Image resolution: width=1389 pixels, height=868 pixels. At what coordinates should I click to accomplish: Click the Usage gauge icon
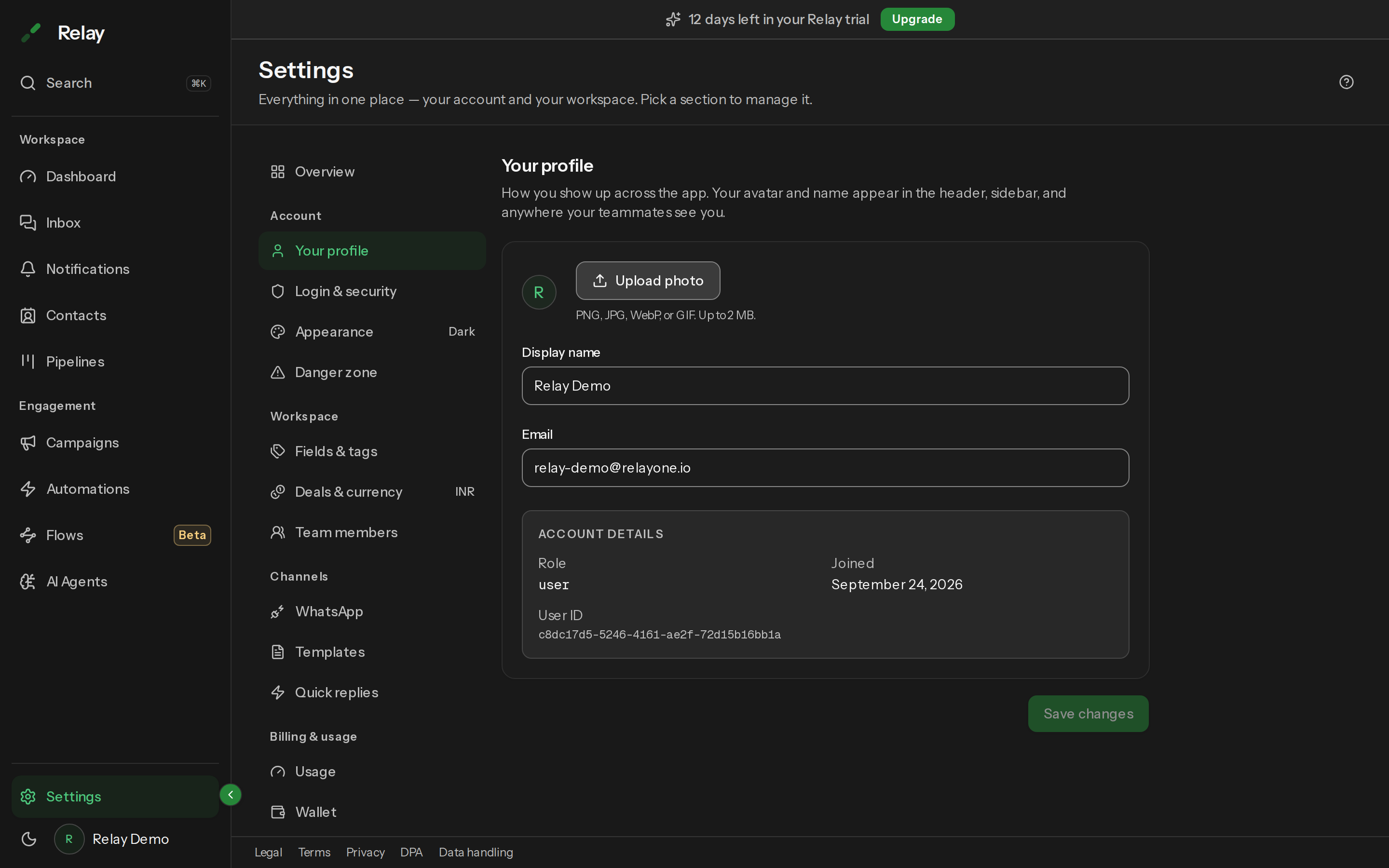coord(278,772)
